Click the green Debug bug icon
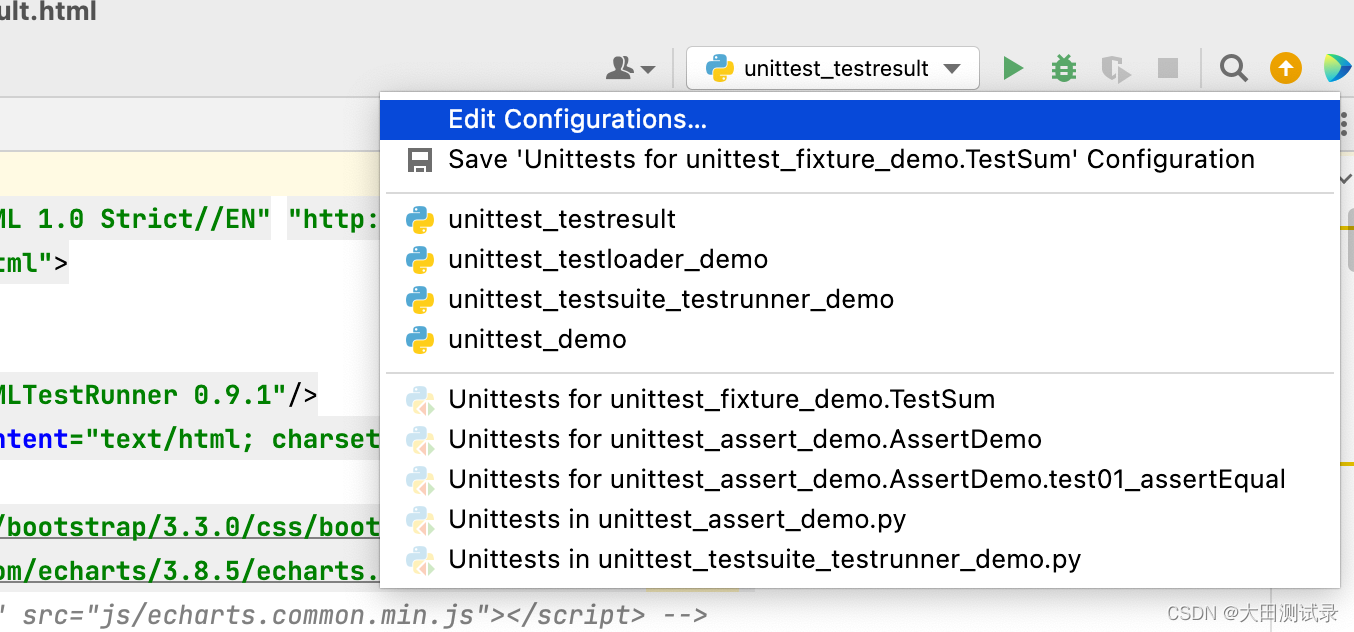 pos(1063,68)
